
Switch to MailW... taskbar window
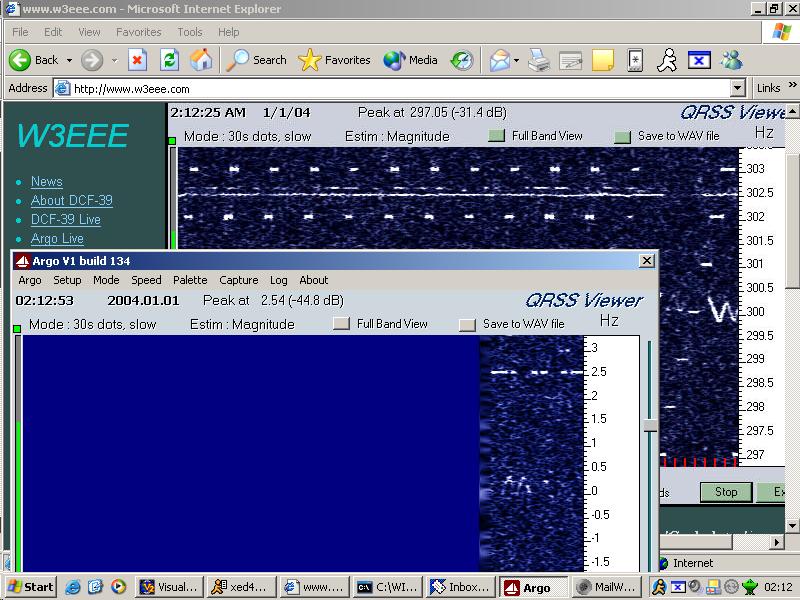[x=606, y=587]
